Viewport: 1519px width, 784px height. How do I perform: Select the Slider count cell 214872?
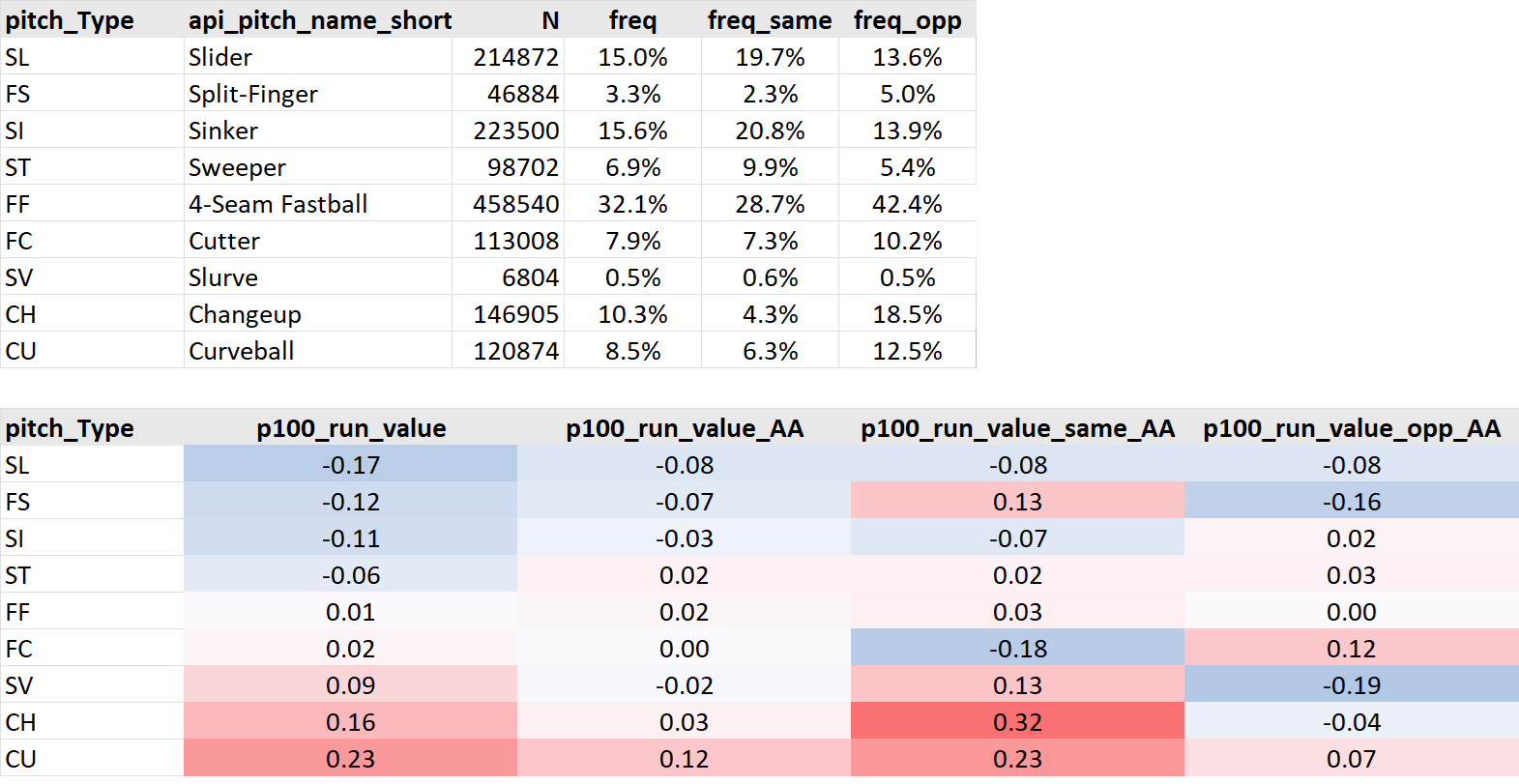[515, 57]
